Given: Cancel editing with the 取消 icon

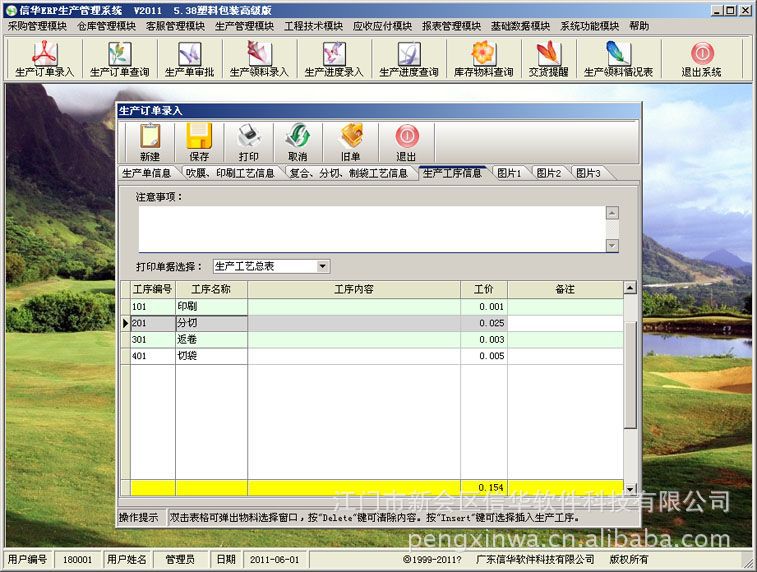Looking at the screenshot, I should (298, 142).
